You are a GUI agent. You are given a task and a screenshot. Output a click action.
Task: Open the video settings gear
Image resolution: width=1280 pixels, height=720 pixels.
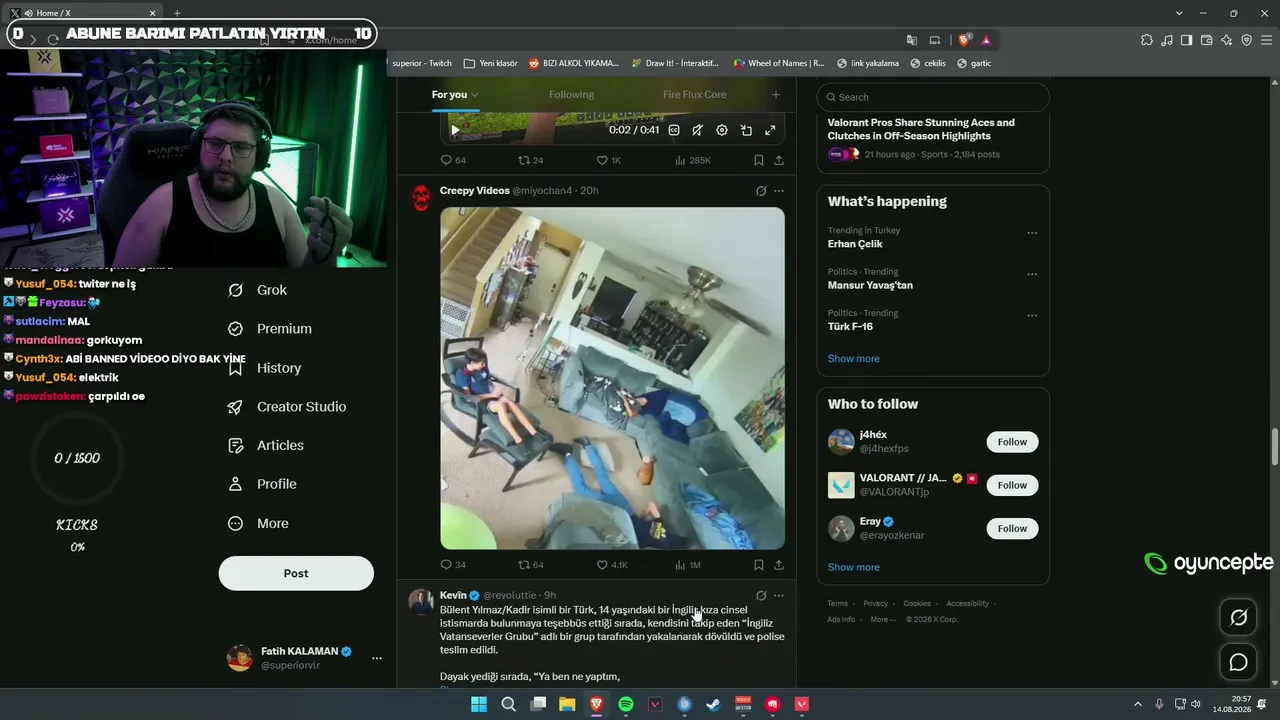[x=722, y=130]
